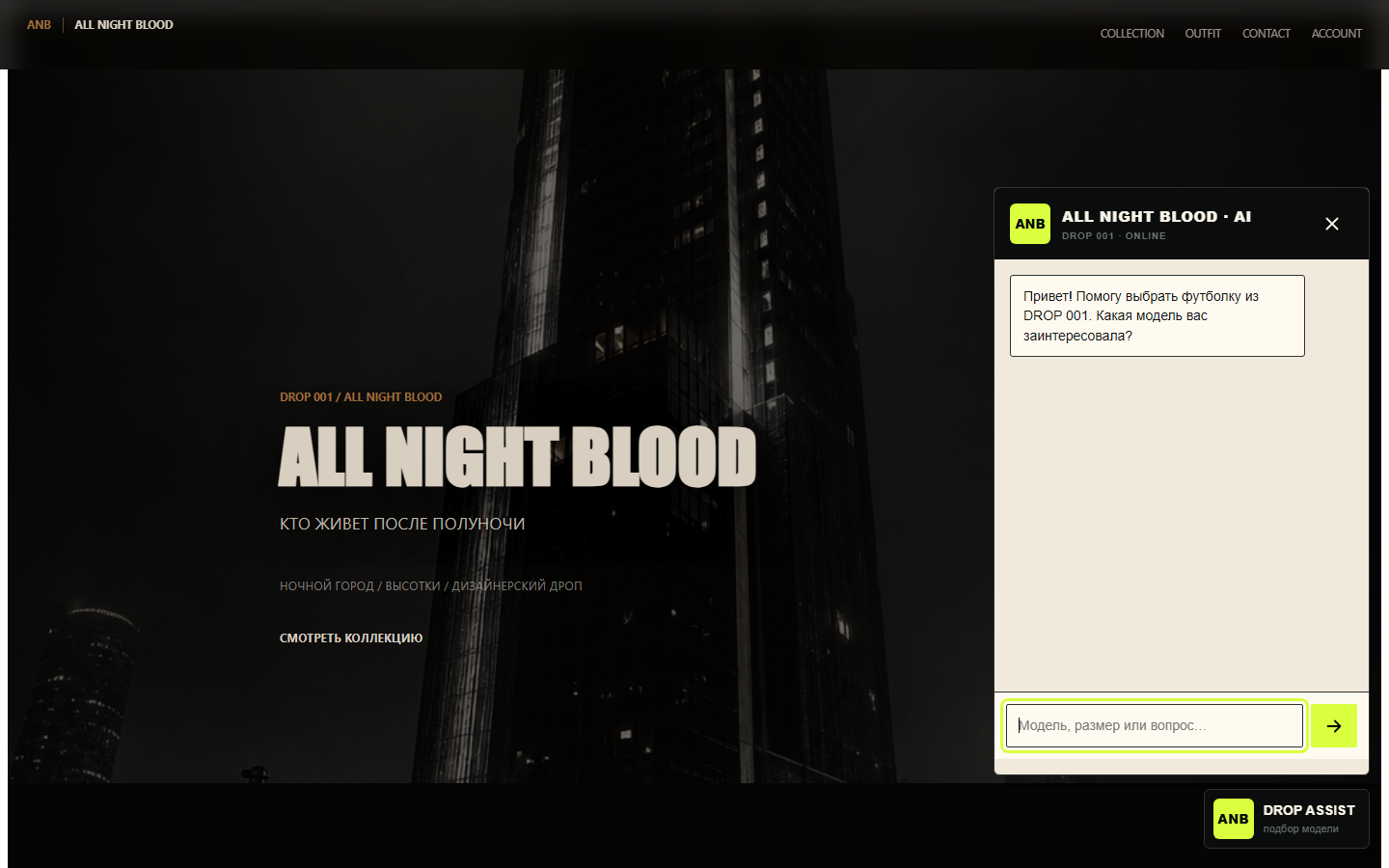Image resolution: width=1389 pixels, height=868 pixels.
Task: Click the ANB avatar in the chat header
Action: [1030, 224]
